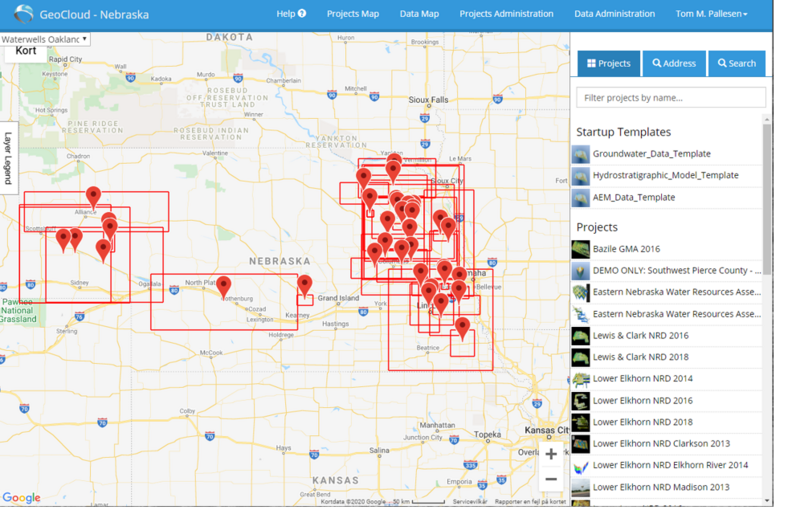Click the project list scrollbar down arrow
788x510 pixels.
pos(767,500)
